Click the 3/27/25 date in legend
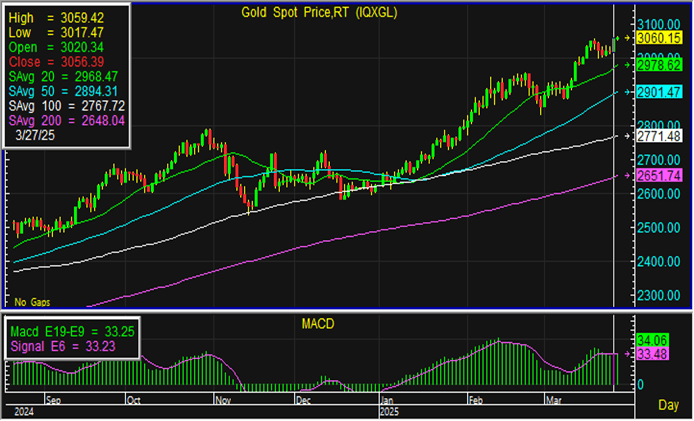 38,133
